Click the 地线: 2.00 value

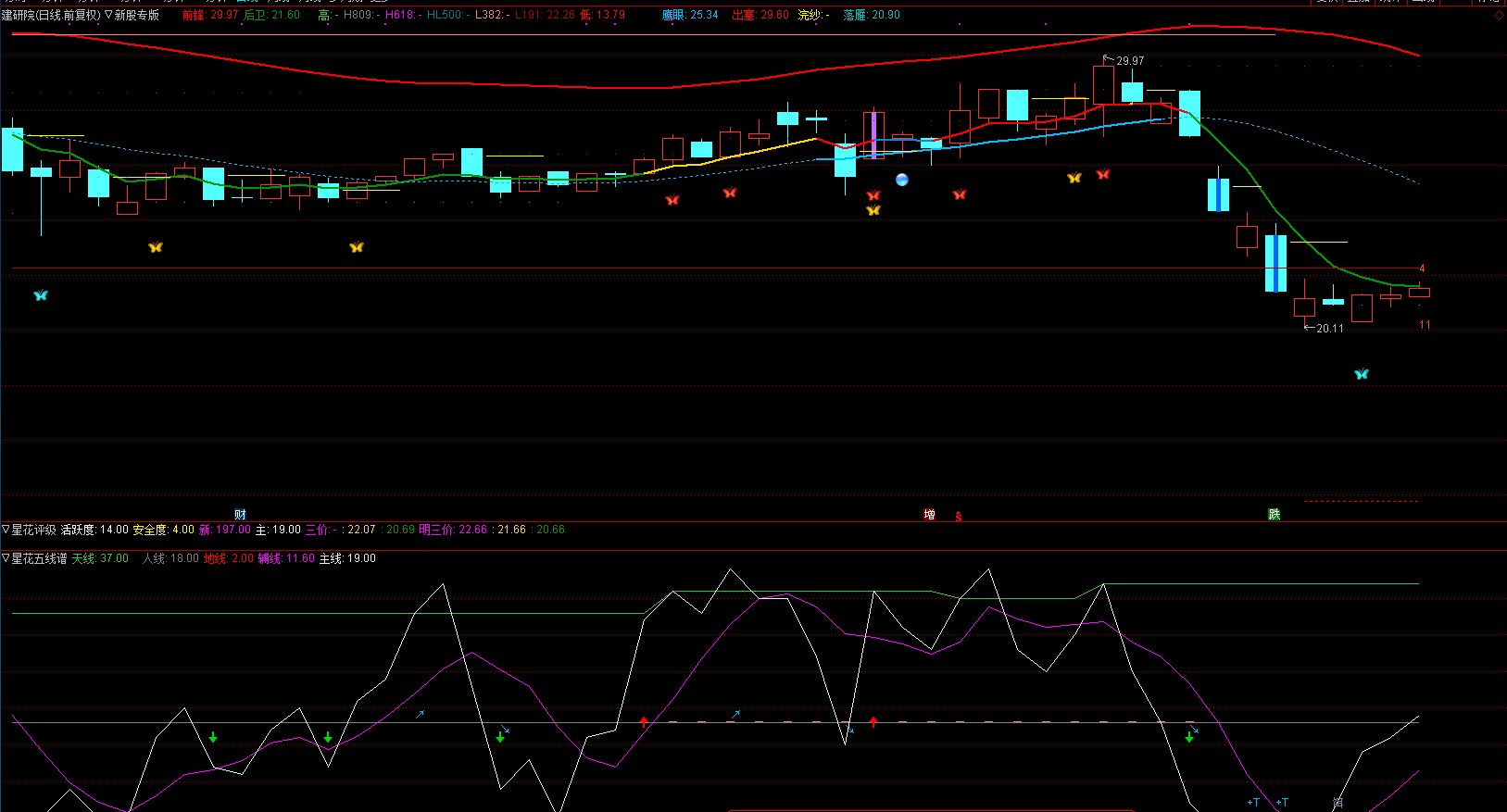pos(229,558)
